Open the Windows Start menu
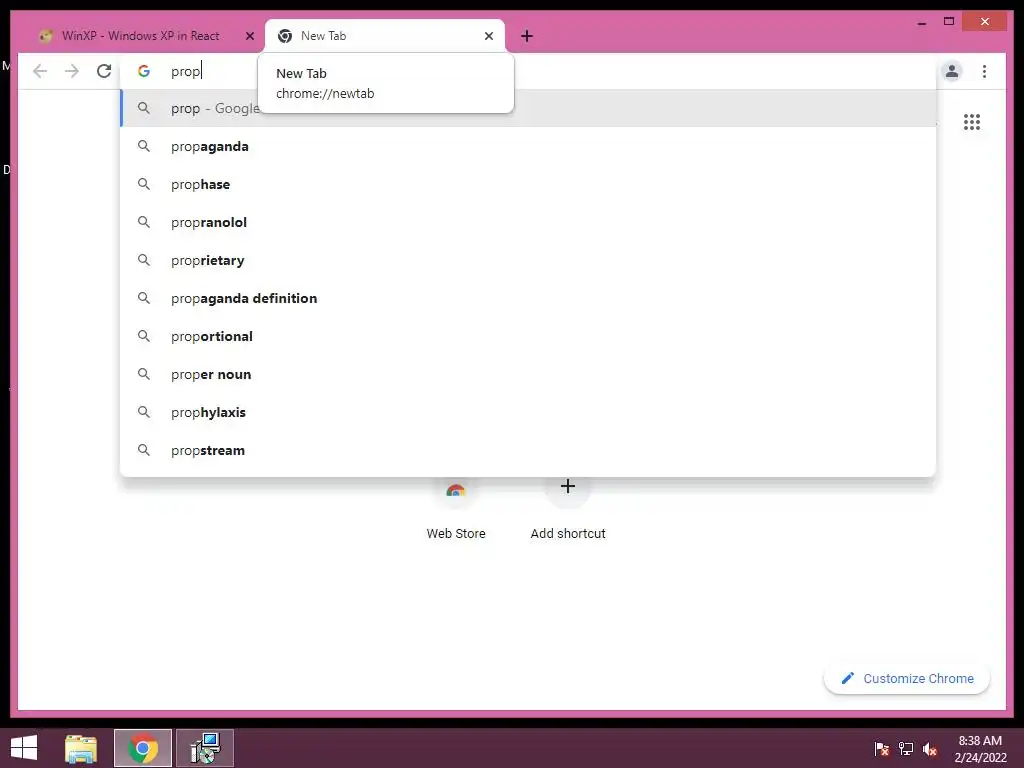The height and width of the screenshot is (768, 1024). (24, 748)
